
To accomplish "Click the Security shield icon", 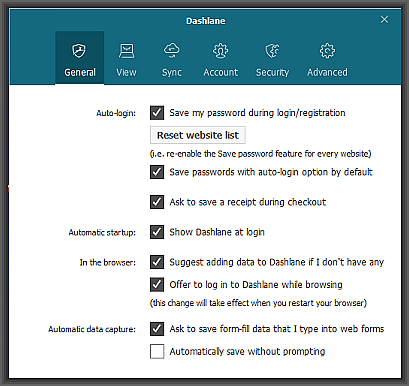I will coord(272,51).
